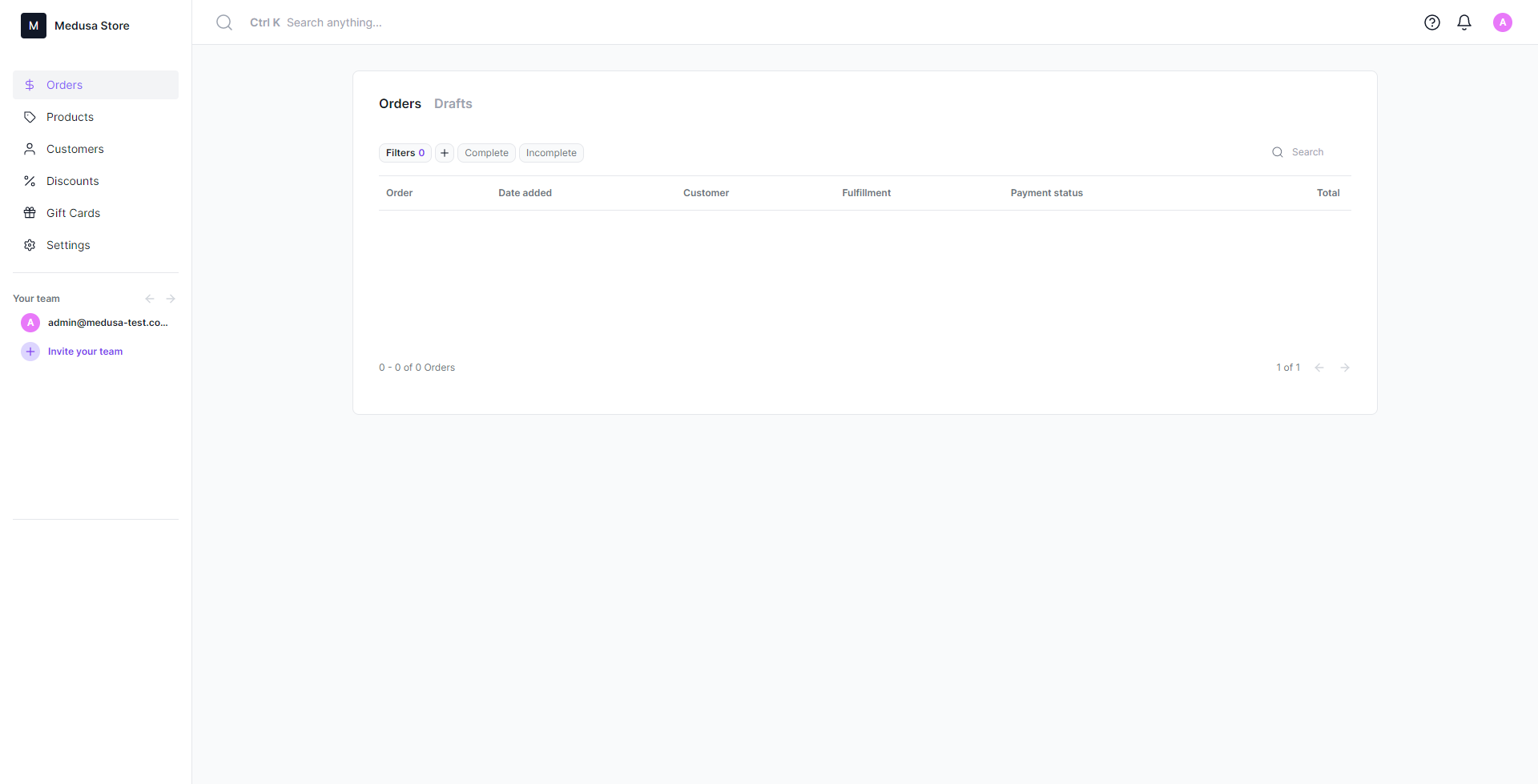Enable the Filters chip showing 0
Screen dimensions: 1538x784
click(x=405, y=152)
